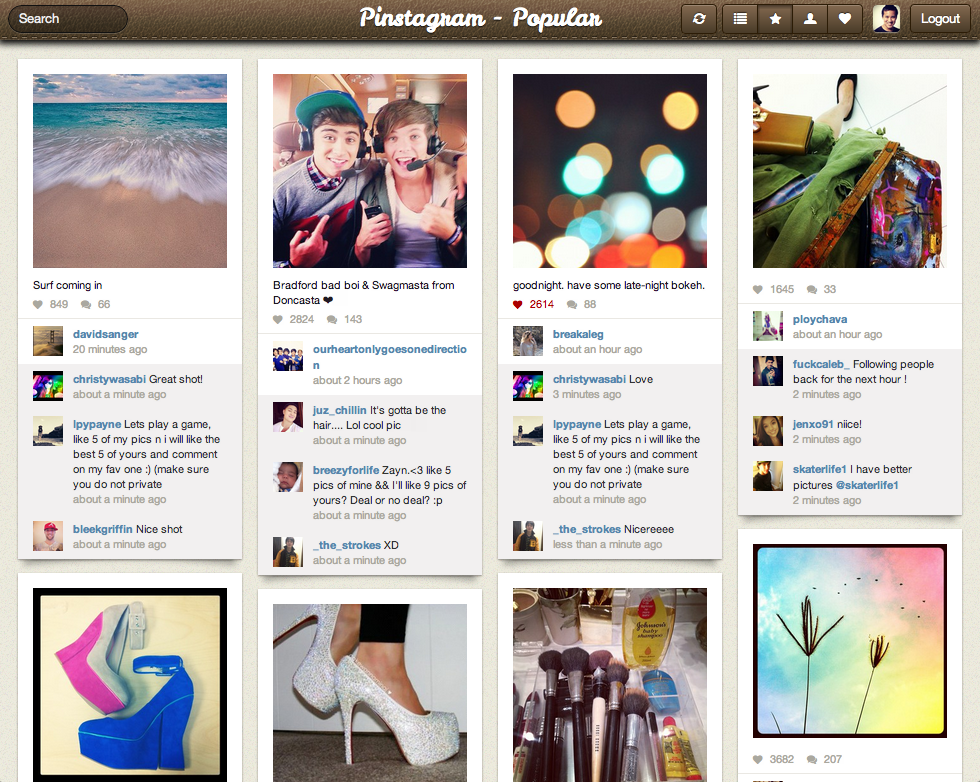Click christywasabi avatar beside Love comment
Screen dimensions: 980x782
pyautogui.click(x=528, y=386)
